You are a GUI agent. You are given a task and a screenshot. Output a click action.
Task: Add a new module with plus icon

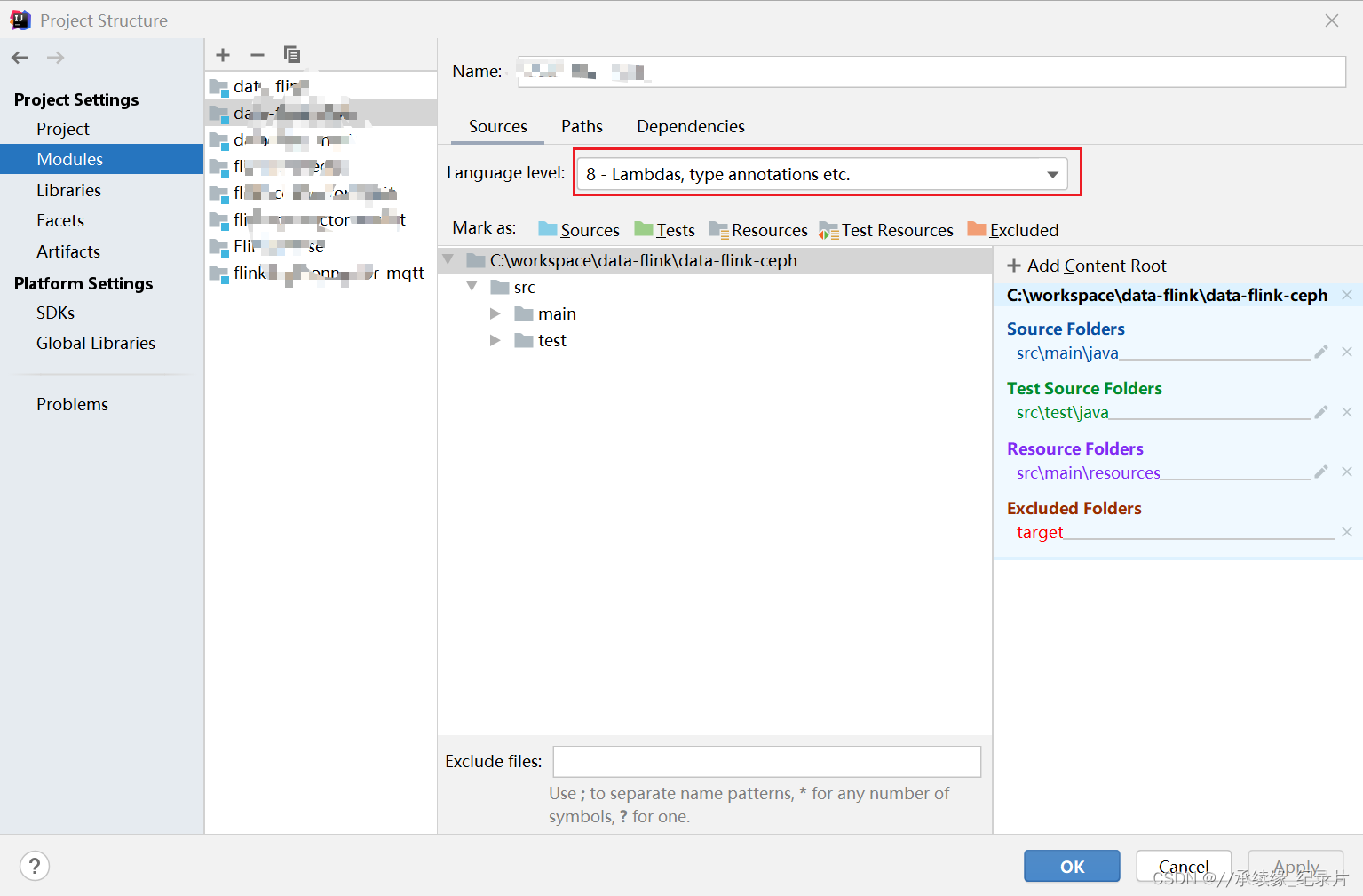click(223, 55)
